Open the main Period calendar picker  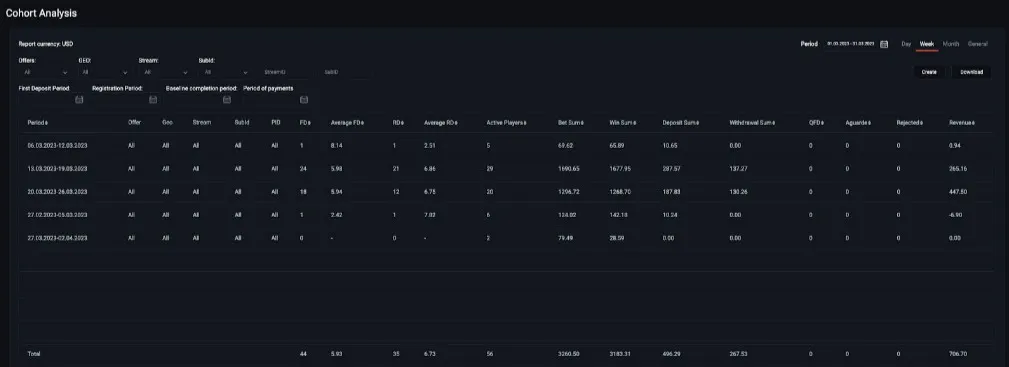884,44
